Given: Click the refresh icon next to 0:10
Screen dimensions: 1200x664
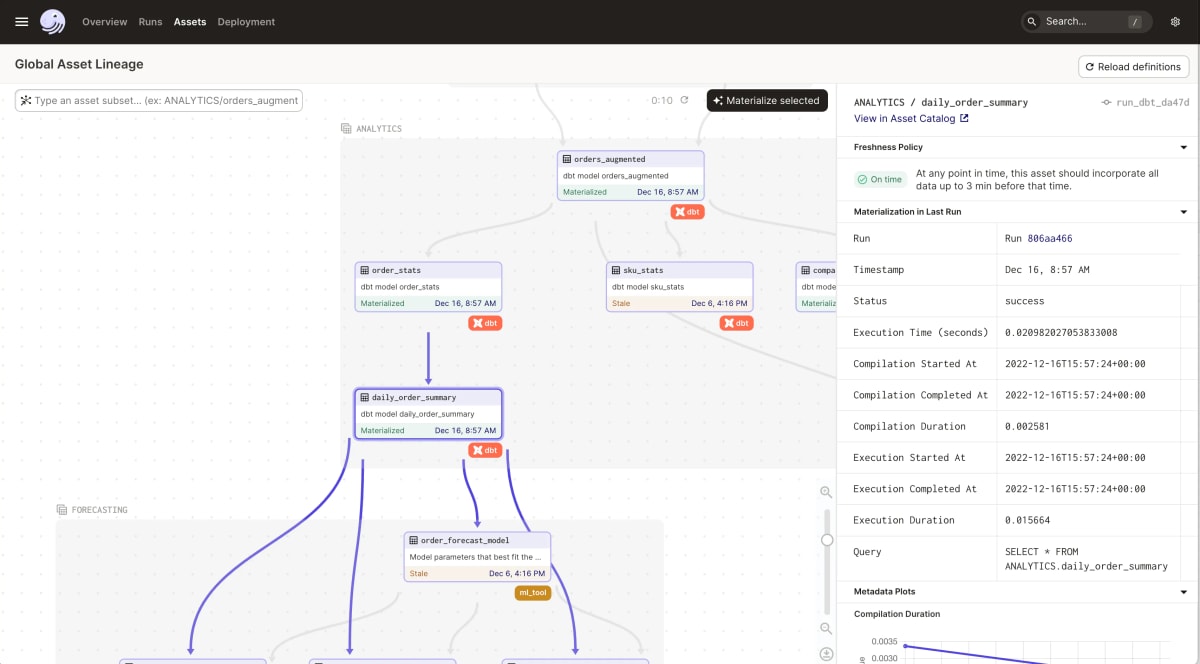Looking at the screenshot, I should tap(684, 100).
